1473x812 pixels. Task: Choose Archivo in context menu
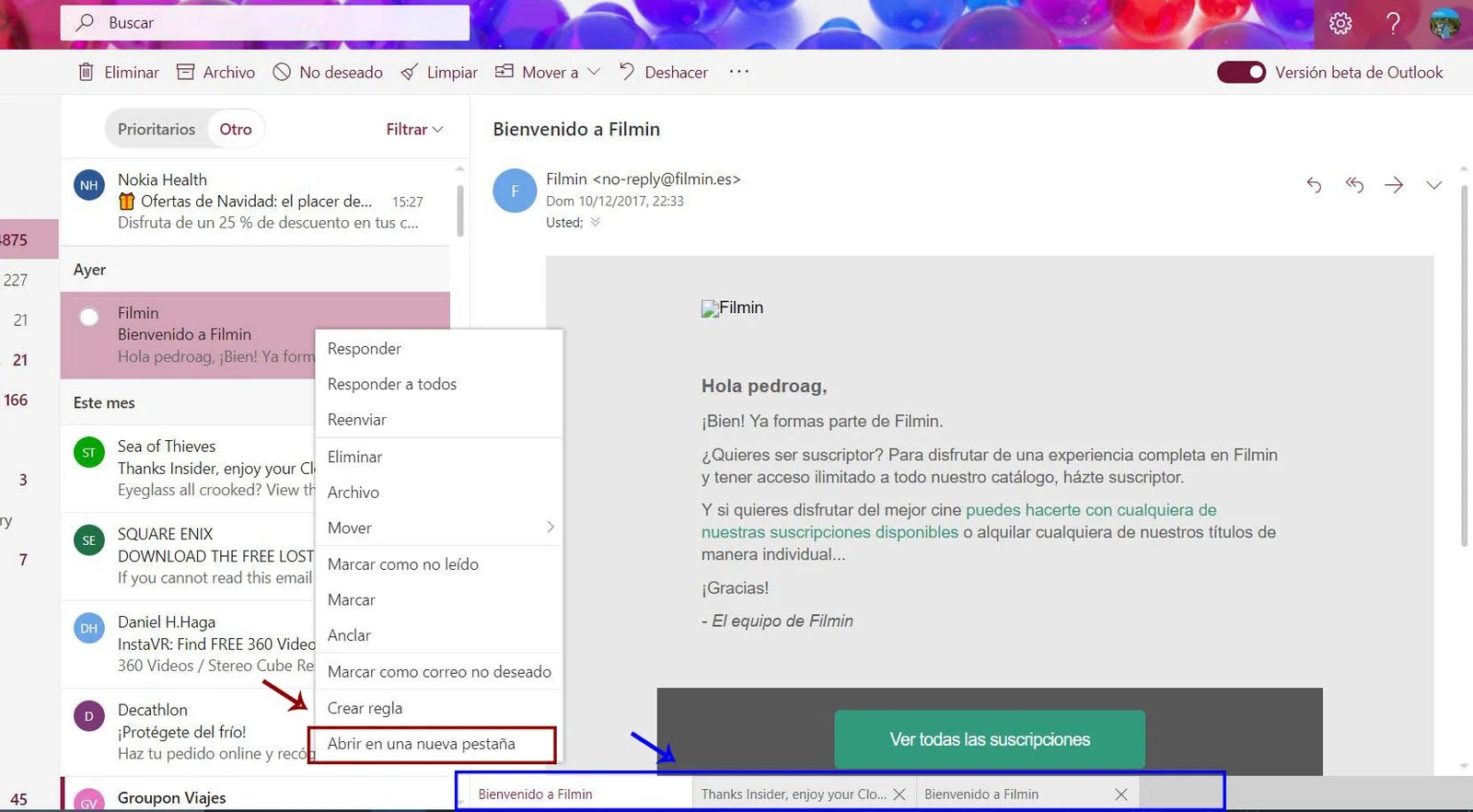point(438,493)
